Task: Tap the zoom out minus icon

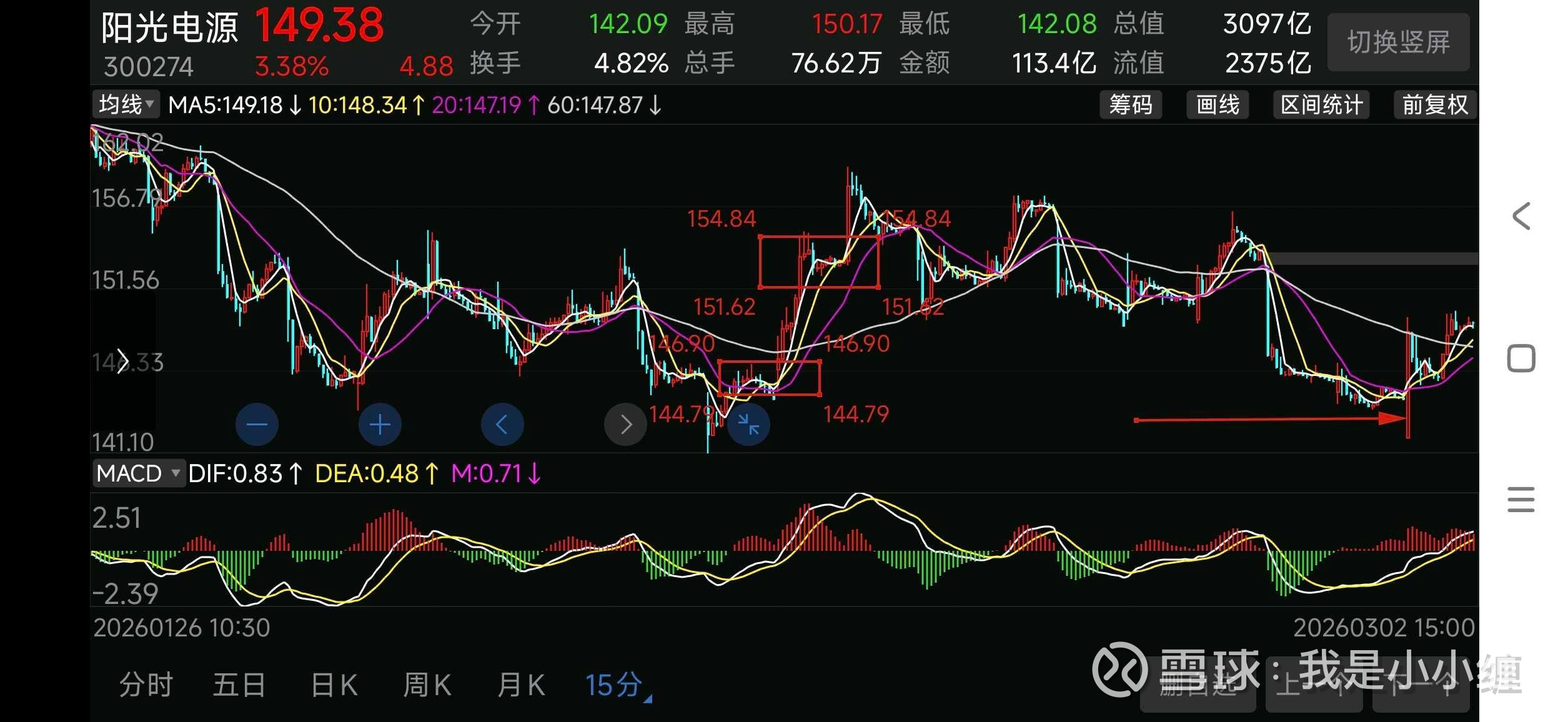Action: tap(257, 425)
